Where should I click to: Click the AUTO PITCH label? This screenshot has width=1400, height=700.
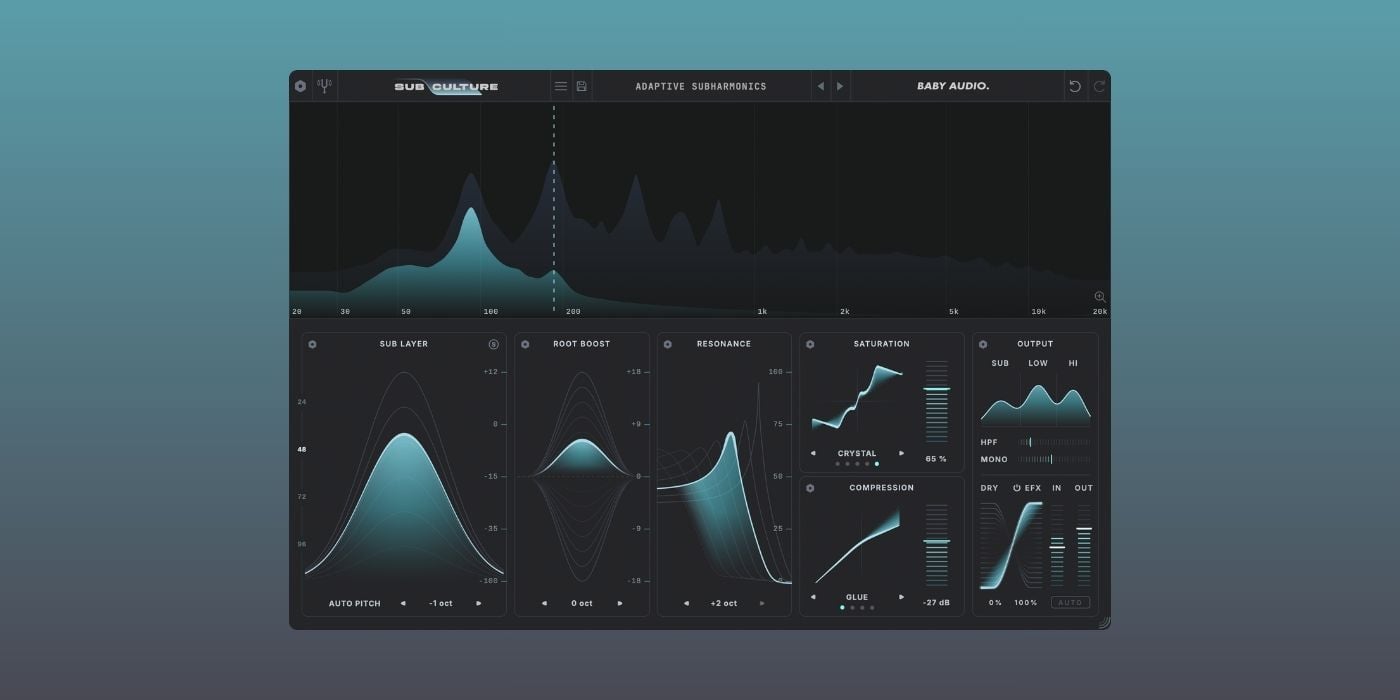click(355, 603)
